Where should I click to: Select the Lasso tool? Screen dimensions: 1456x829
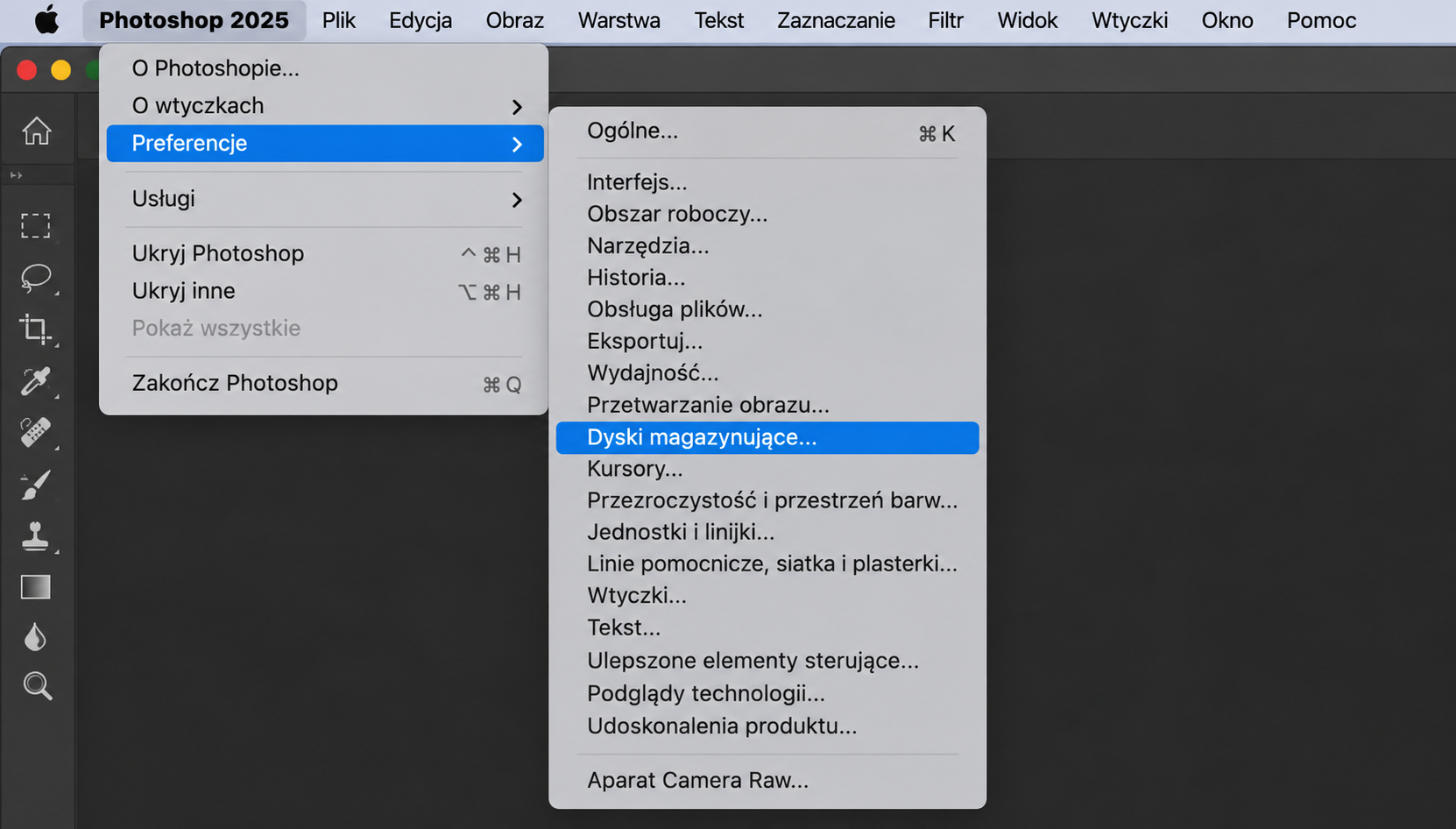36,278
